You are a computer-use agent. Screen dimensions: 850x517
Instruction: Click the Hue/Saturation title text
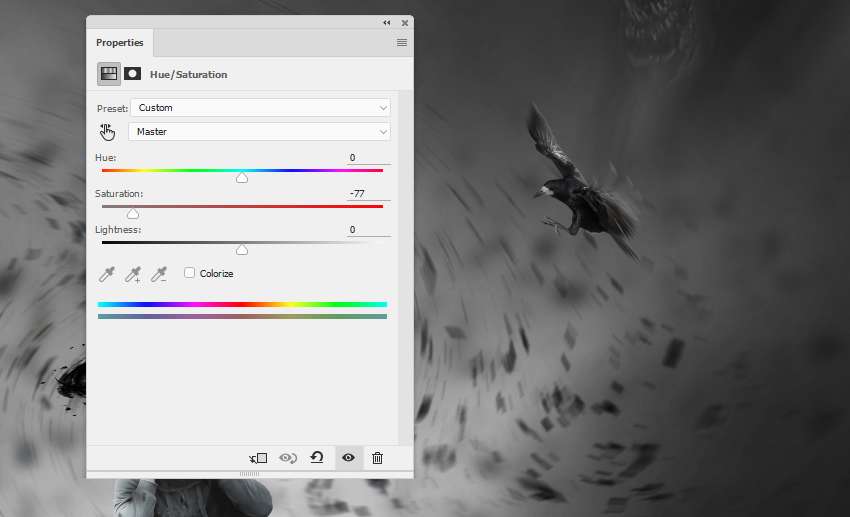click(189, 74)
